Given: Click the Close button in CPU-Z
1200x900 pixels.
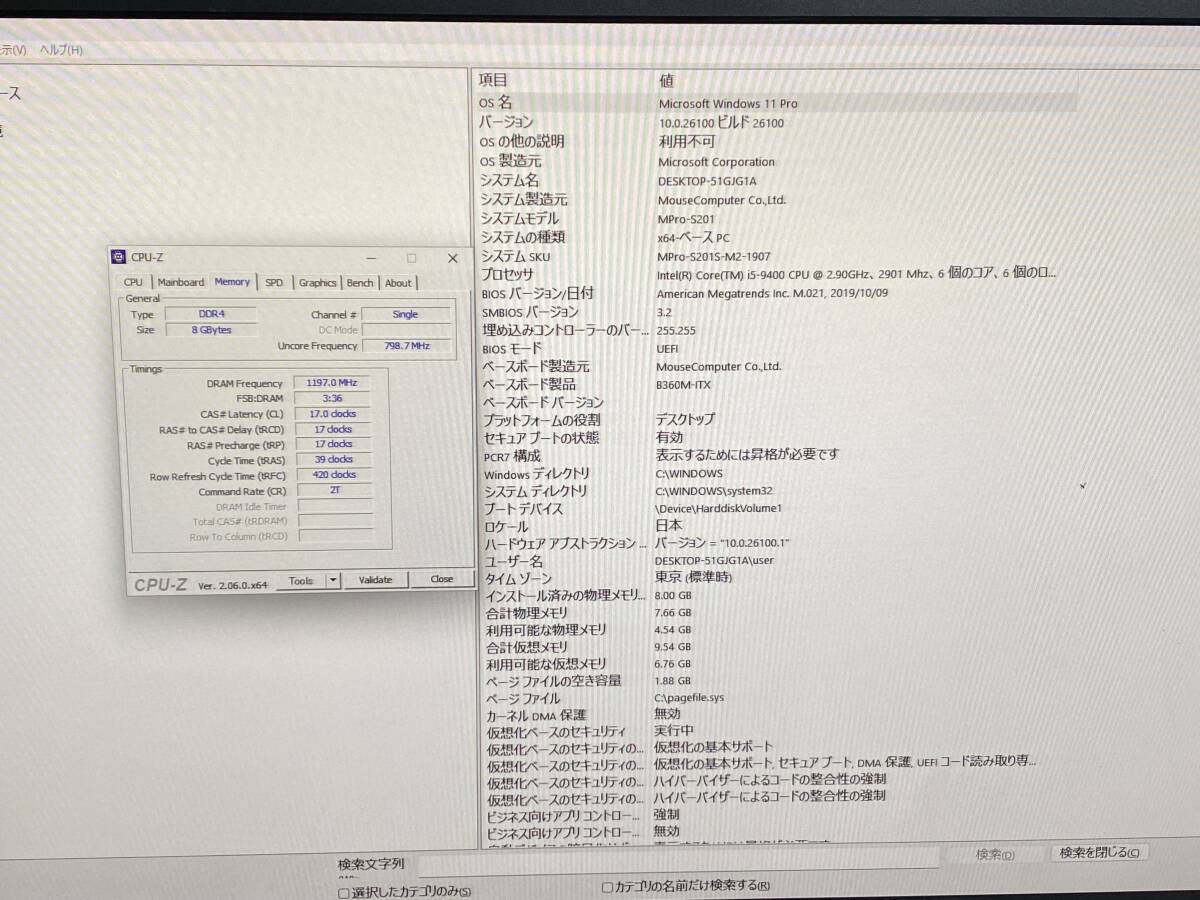Looking at the screenshot, I should [442, 579].
